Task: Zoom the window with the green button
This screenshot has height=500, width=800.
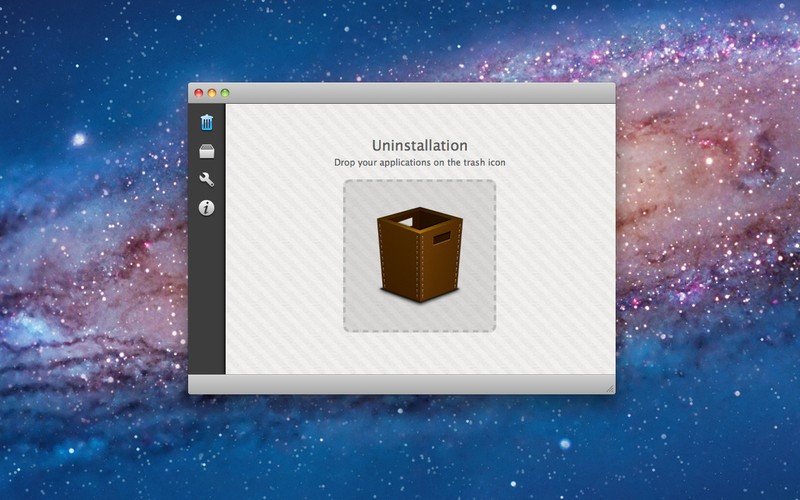Action: click(225, 93)
